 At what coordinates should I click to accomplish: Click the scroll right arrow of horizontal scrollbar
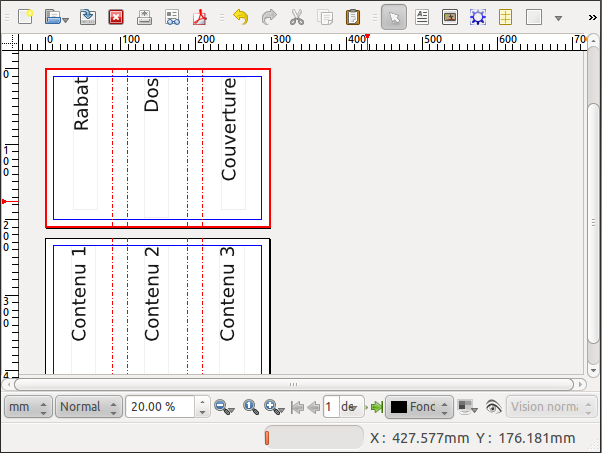click(x=580, y=384)
